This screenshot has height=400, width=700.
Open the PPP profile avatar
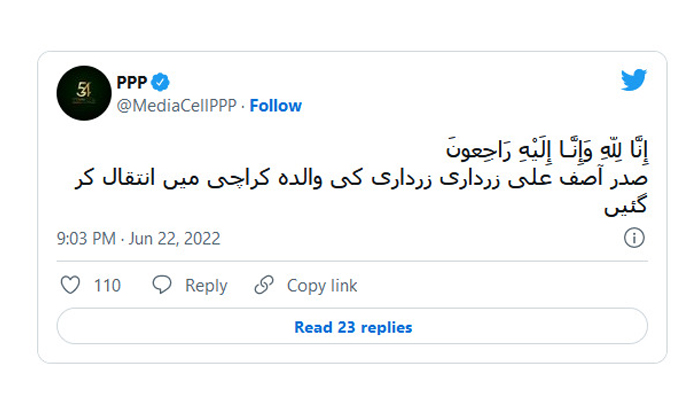83,93
